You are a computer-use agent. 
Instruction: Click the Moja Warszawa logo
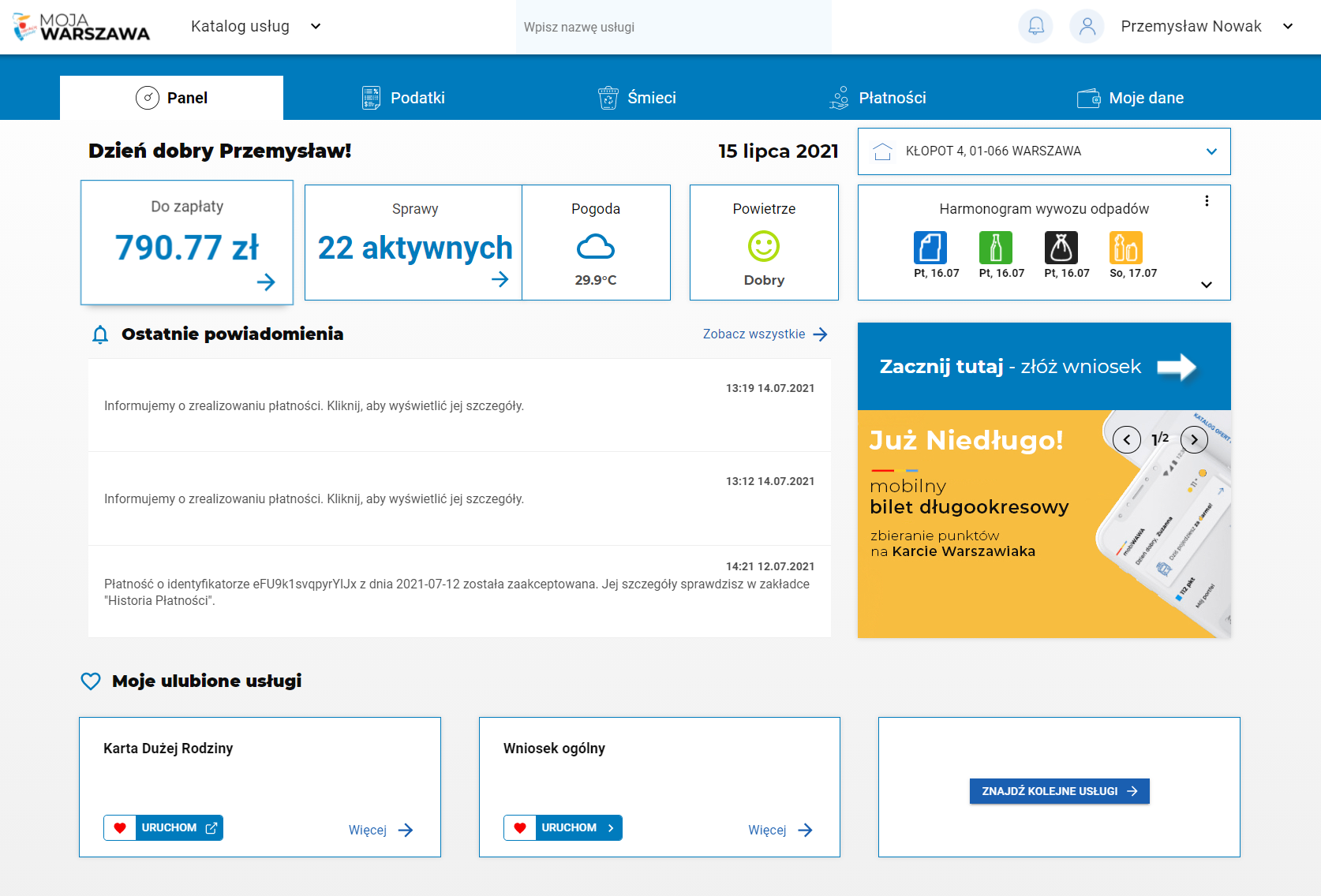coord(81,27)
